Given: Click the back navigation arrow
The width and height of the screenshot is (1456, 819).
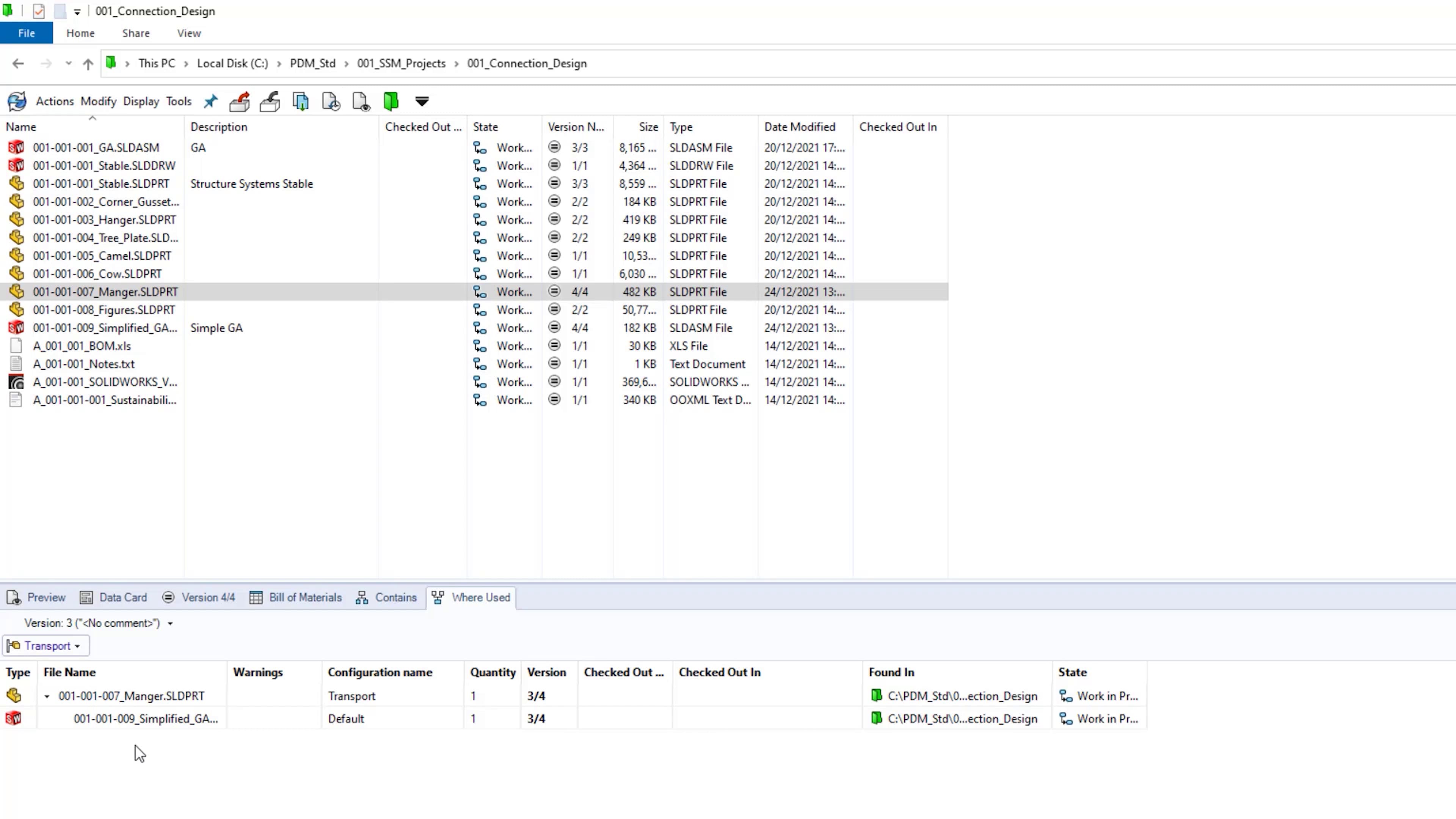Looking at the screenshot, I should point(17,63).
